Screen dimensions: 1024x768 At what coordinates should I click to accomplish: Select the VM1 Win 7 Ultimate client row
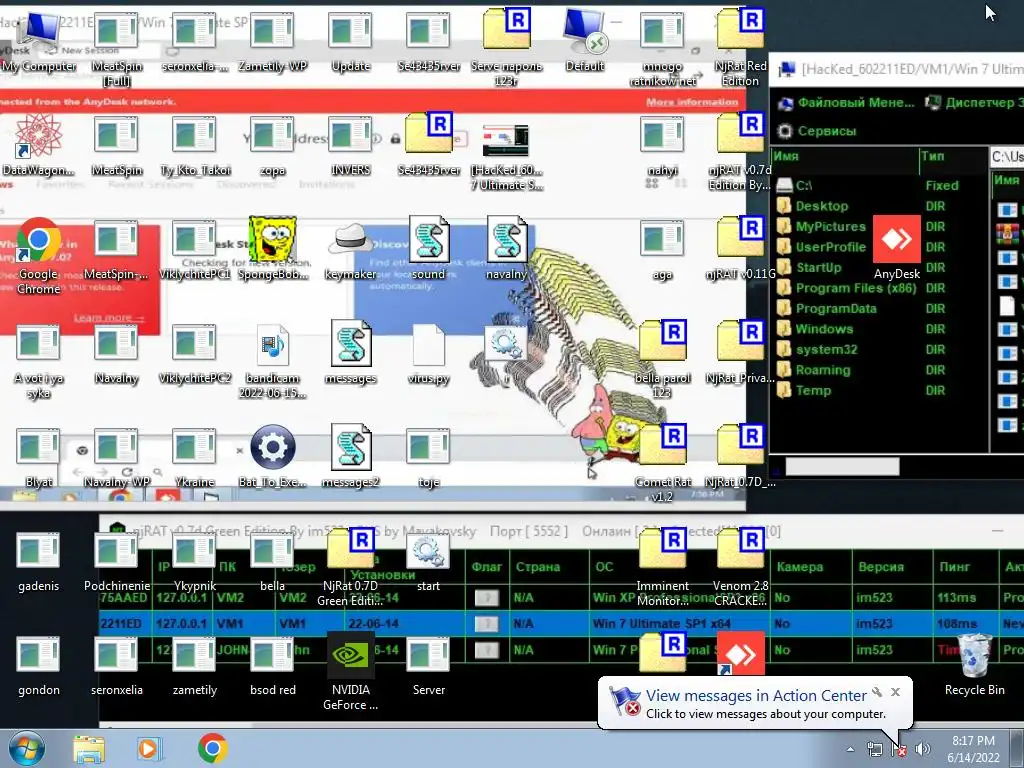click(x=562, y=624)
